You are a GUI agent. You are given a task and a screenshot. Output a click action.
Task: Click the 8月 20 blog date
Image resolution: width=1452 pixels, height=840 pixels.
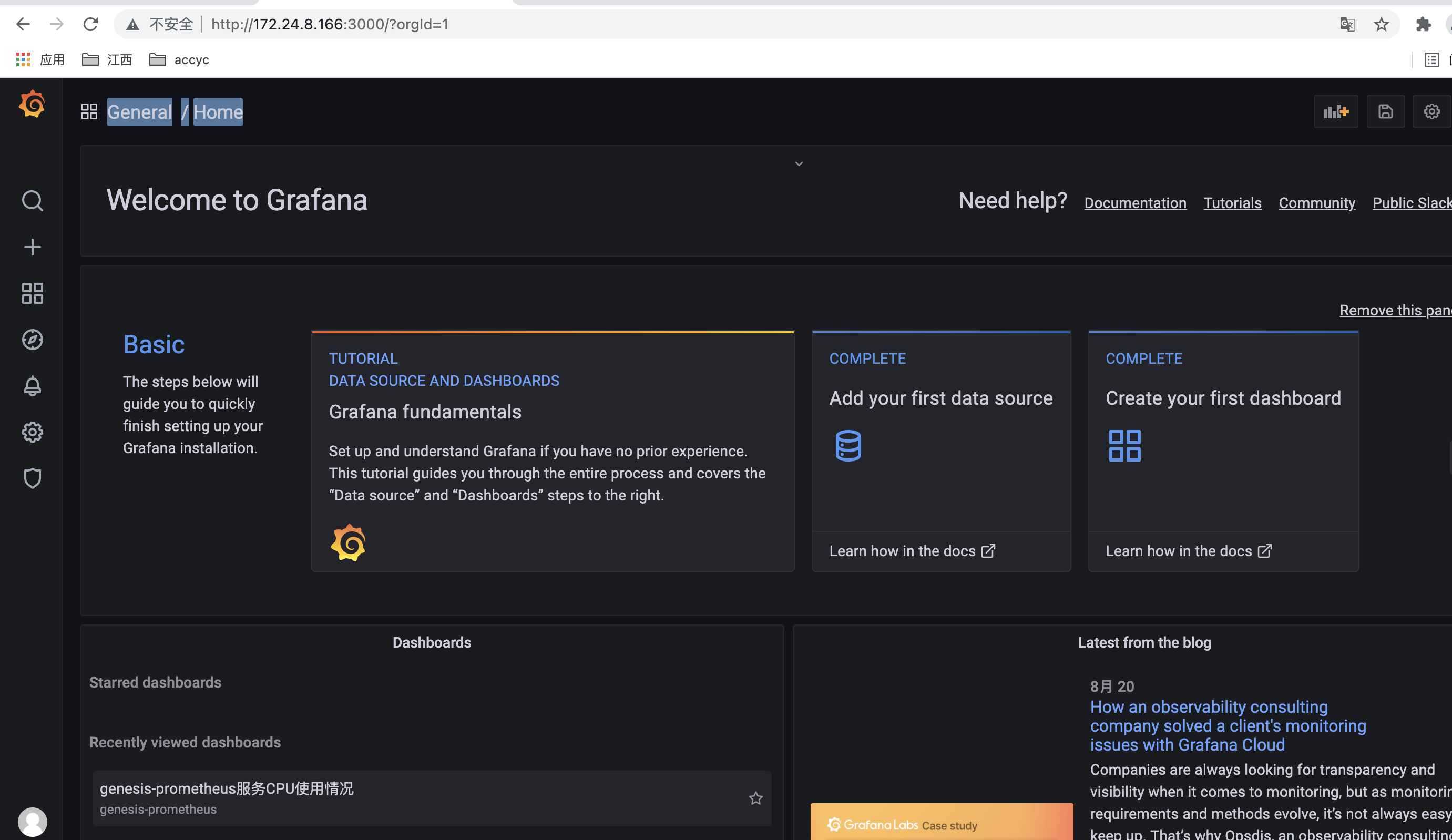click(1111, 686)
